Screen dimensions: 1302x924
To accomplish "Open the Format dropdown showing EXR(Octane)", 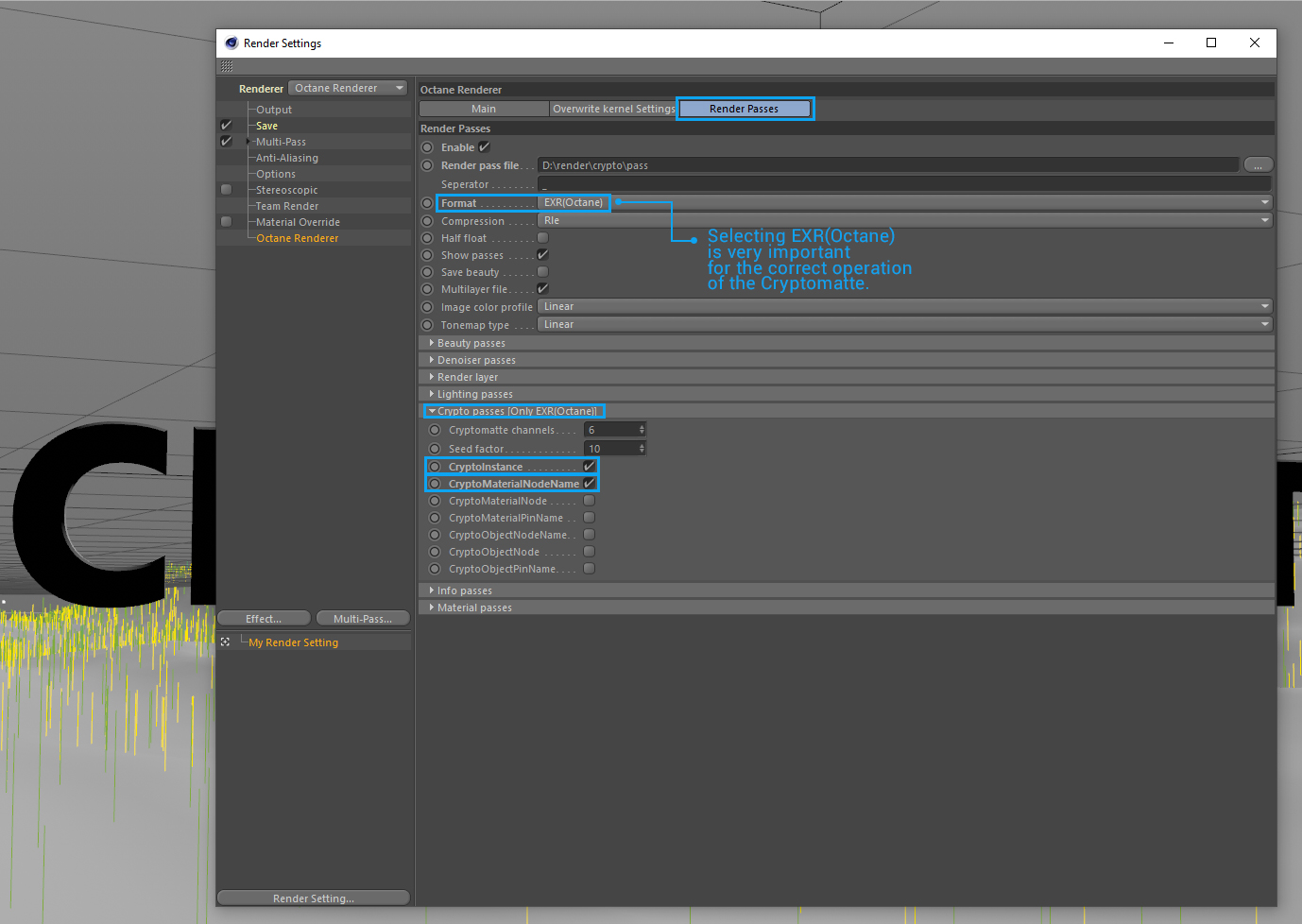I will coord(905,202).
